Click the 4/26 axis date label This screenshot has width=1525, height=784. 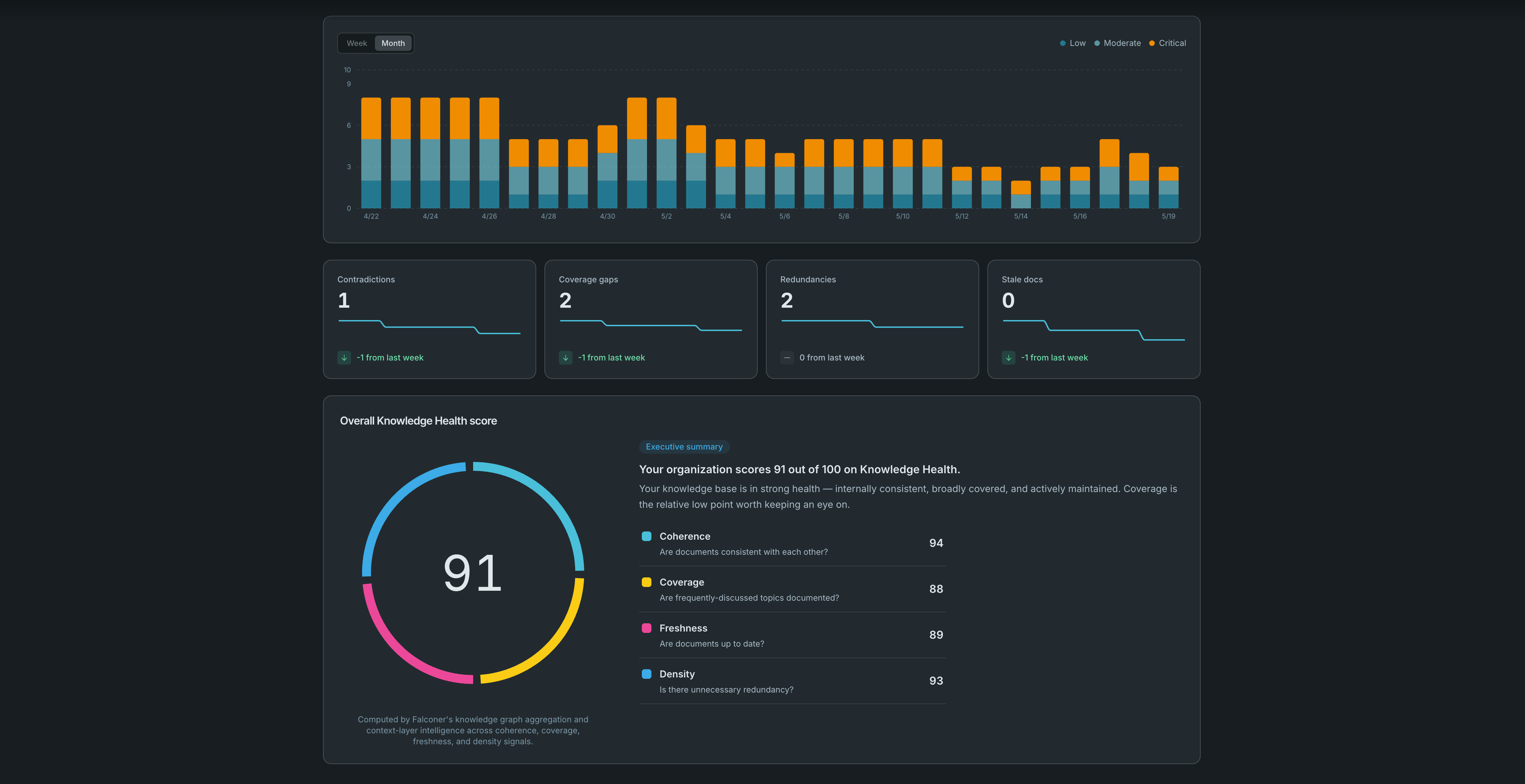click(489, 217)
